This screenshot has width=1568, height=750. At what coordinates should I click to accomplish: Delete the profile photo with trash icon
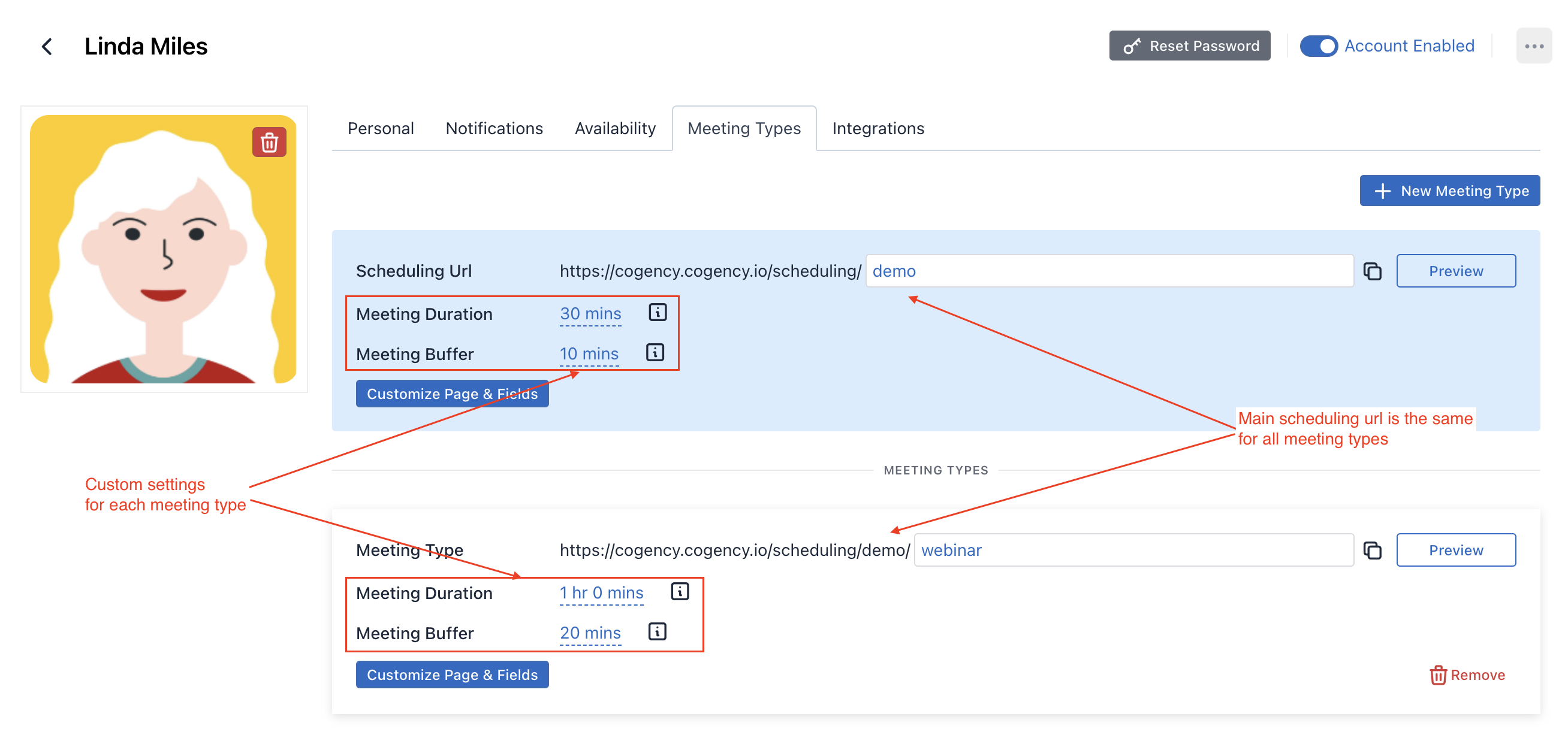[x=269, y=143]
